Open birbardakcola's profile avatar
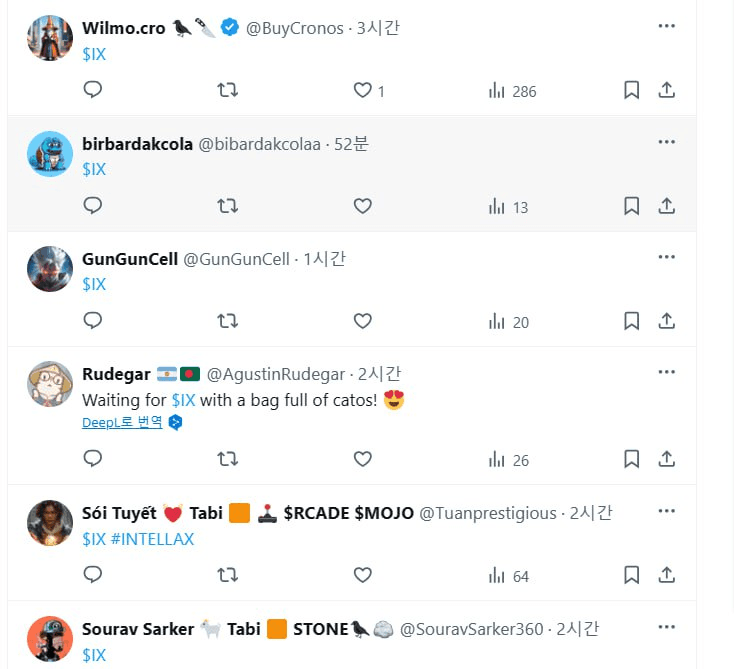The image size is (734, 669). pyautogui.click(x=50, y=154)
